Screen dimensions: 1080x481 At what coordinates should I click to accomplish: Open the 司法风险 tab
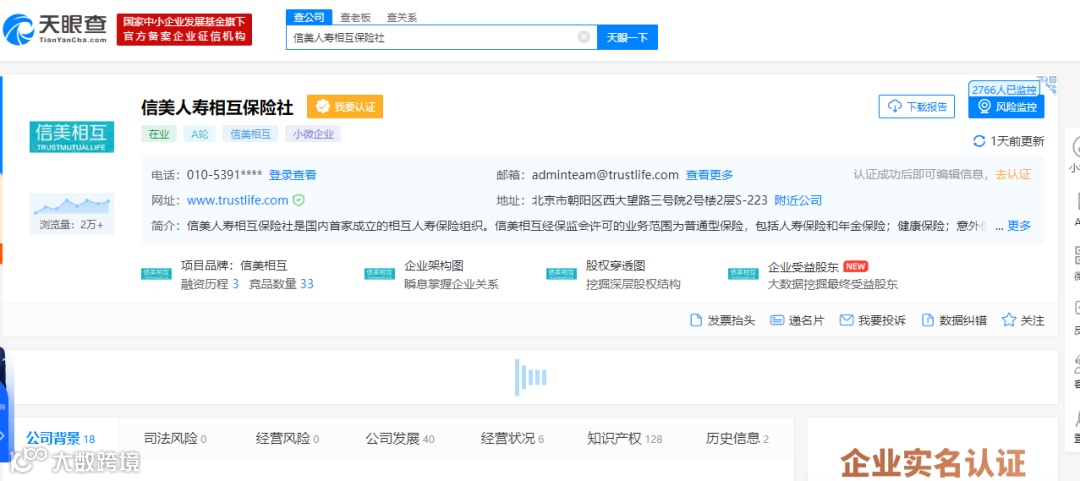coord(175,438)
